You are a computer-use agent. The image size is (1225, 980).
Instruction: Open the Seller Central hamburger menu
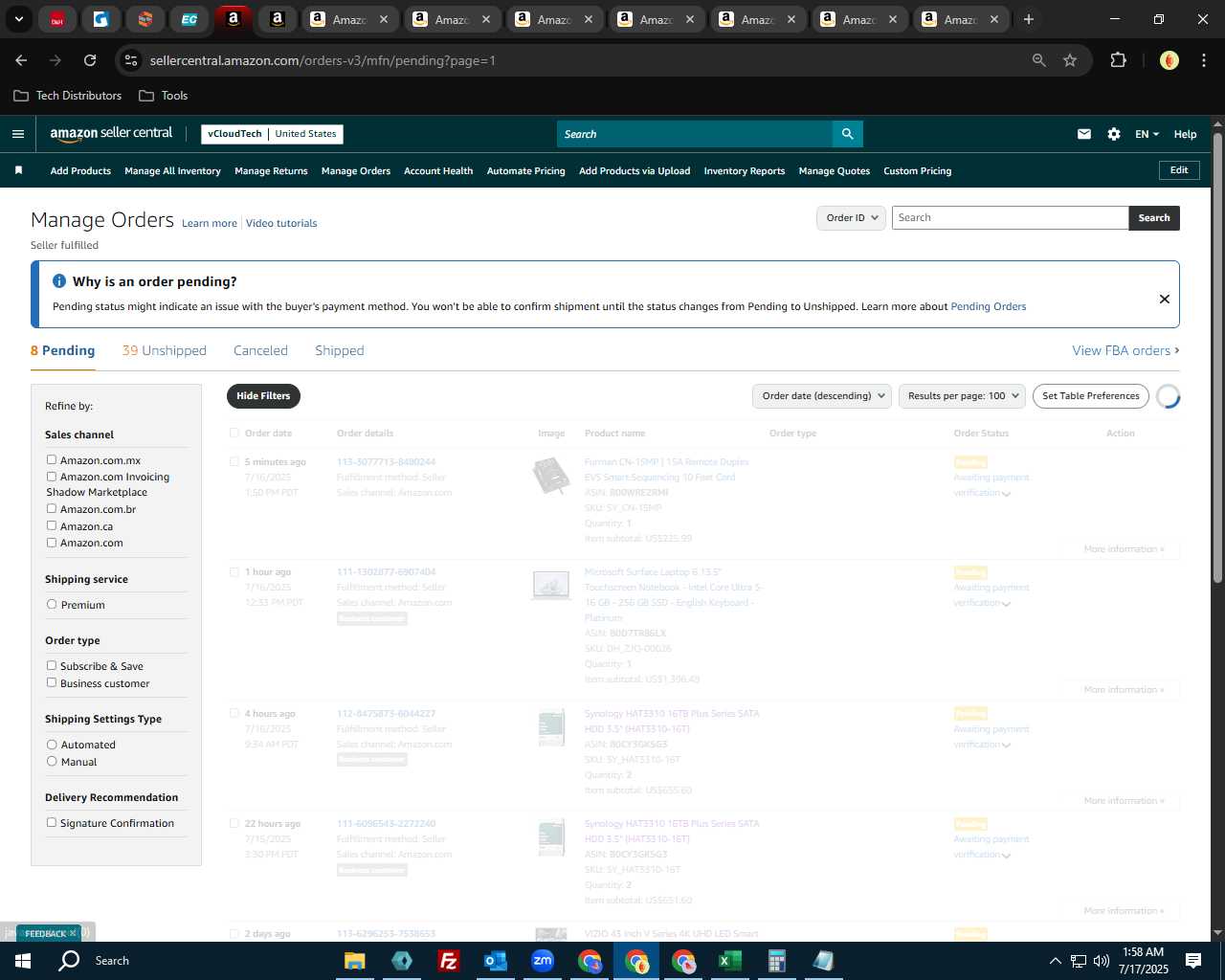tap(17, 134)
